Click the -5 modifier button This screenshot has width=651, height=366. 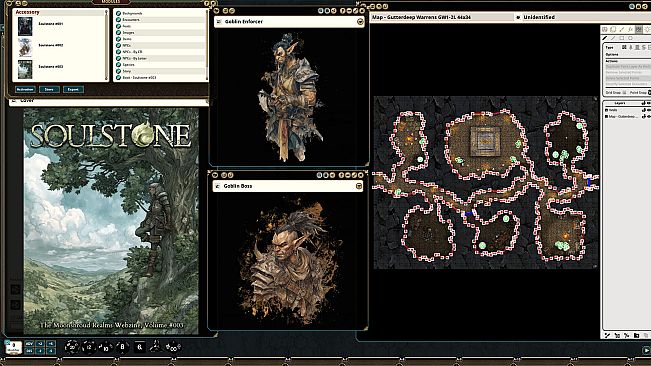pos(51,351)
